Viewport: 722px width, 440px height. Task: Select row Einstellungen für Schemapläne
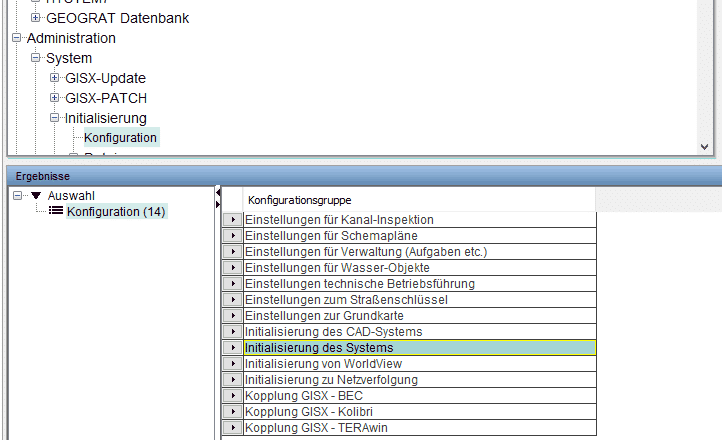pyautogui.click(x=419, y=236)
